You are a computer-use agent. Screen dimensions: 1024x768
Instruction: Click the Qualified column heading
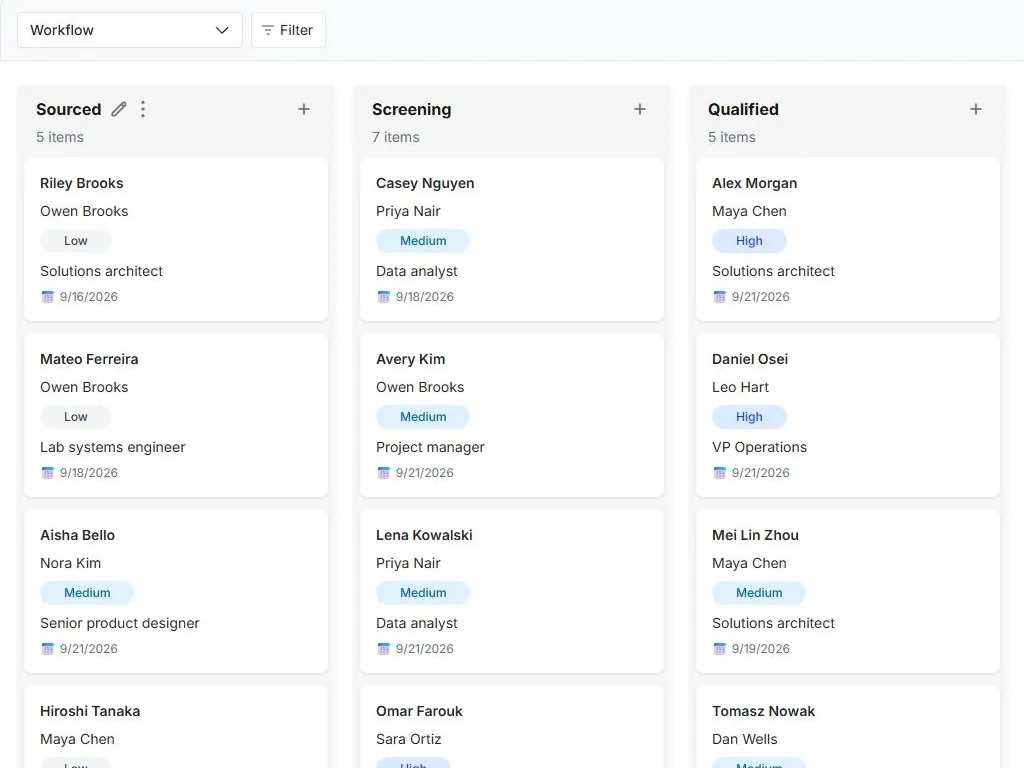(743, 109)
